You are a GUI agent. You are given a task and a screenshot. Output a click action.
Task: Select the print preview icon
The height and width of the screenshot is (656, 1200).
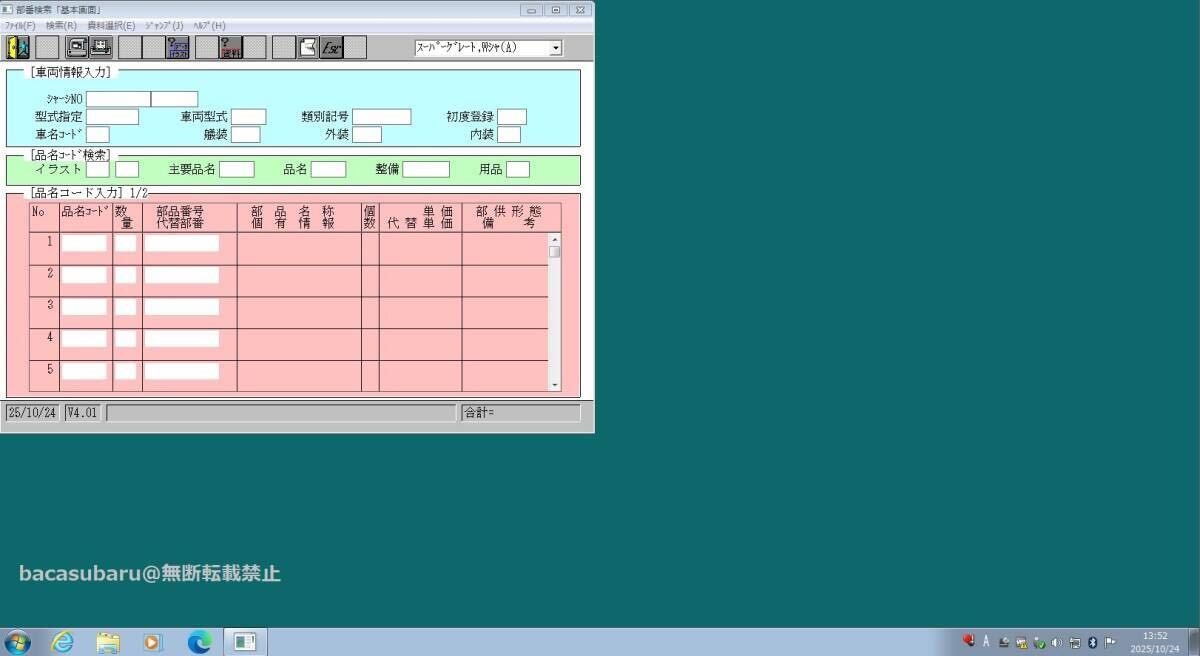coord(75,46)
